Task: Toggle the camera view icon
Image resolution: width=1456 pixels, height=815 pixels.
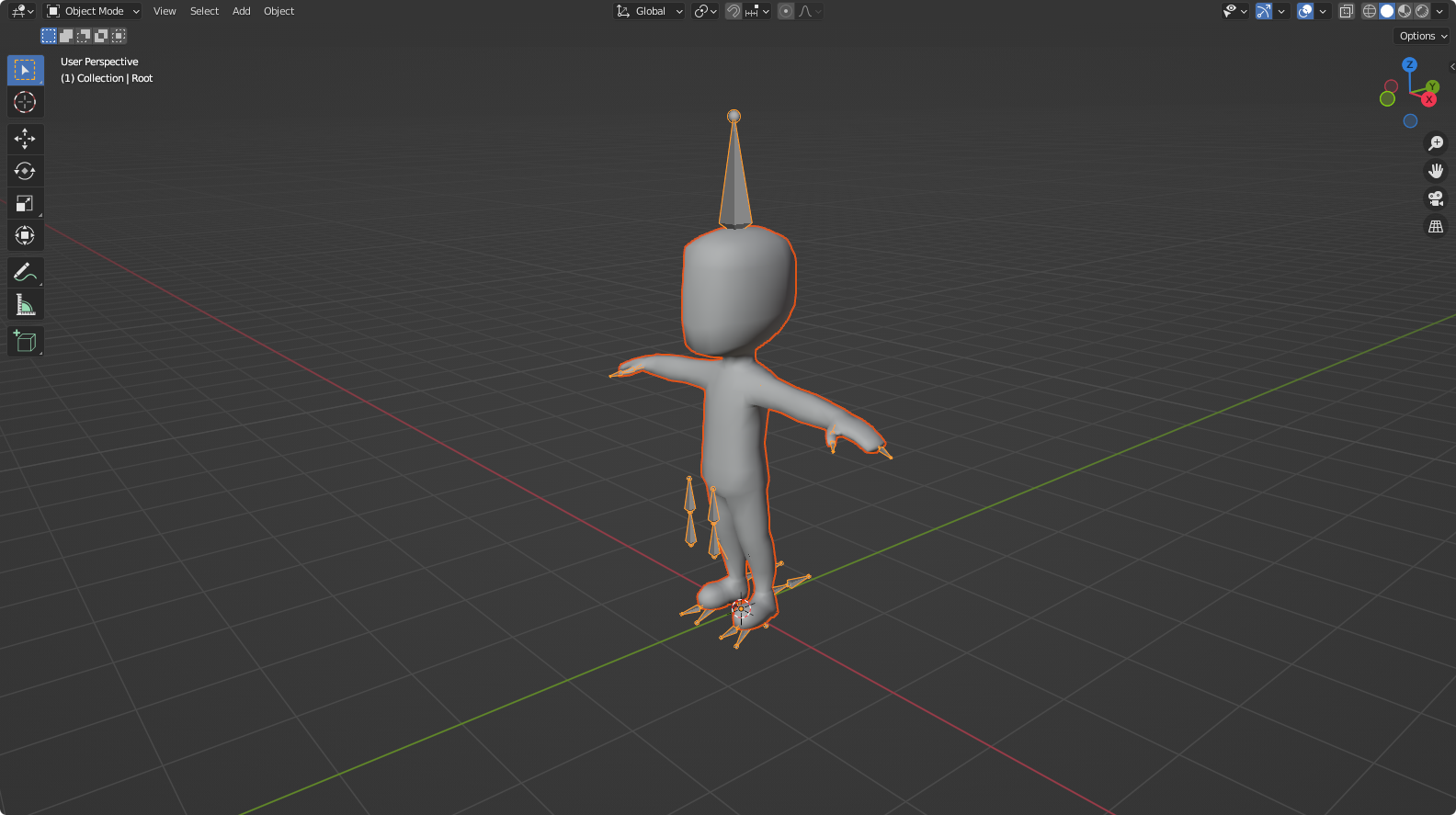Action: [x=1436, y=198]
